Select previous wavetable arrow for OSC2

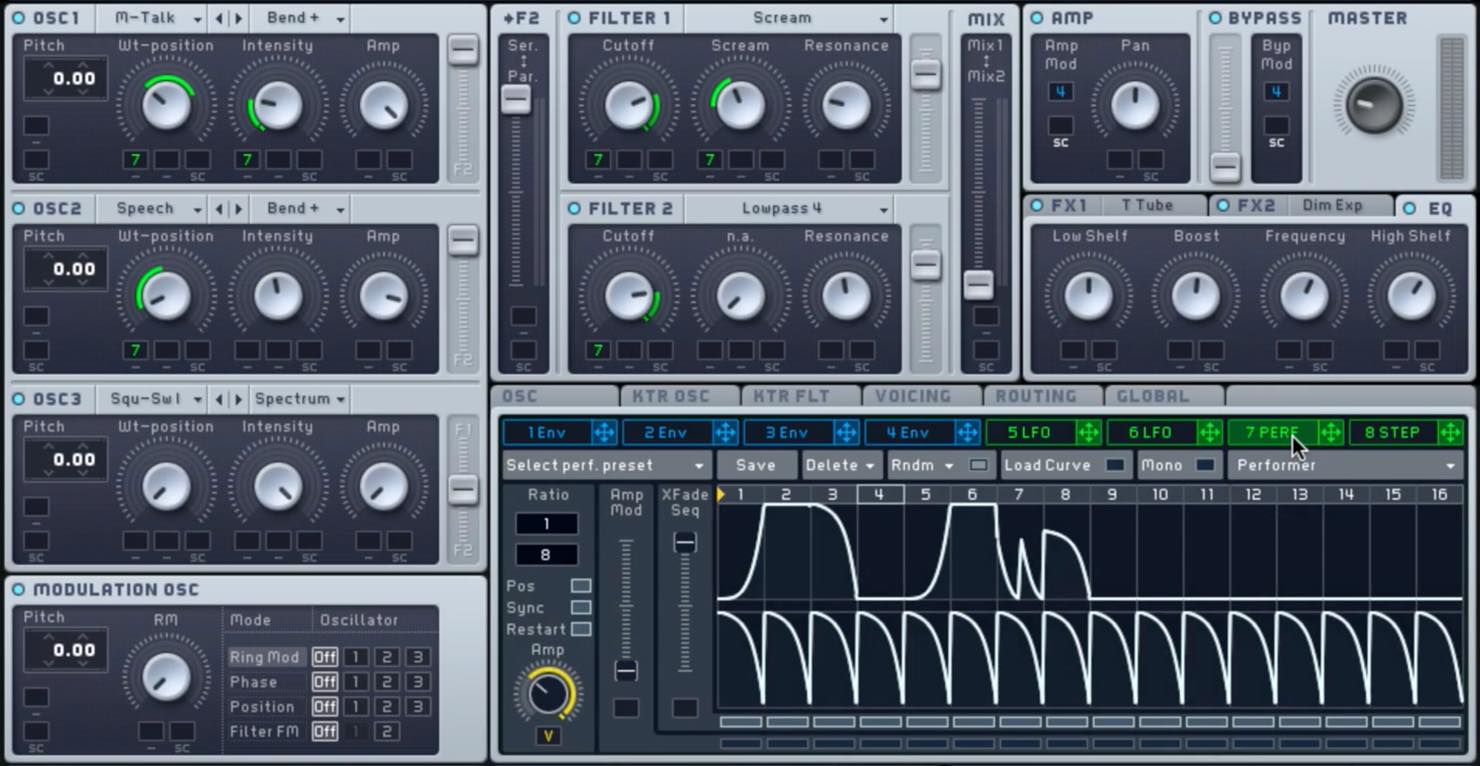click(x=220, y=209)
